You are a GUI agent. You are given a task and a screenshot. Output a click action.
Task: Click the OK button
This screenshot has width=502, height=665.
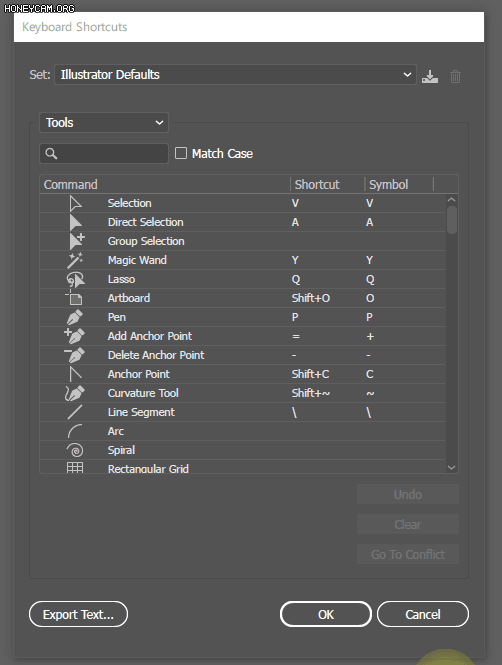tap(326, 614)
